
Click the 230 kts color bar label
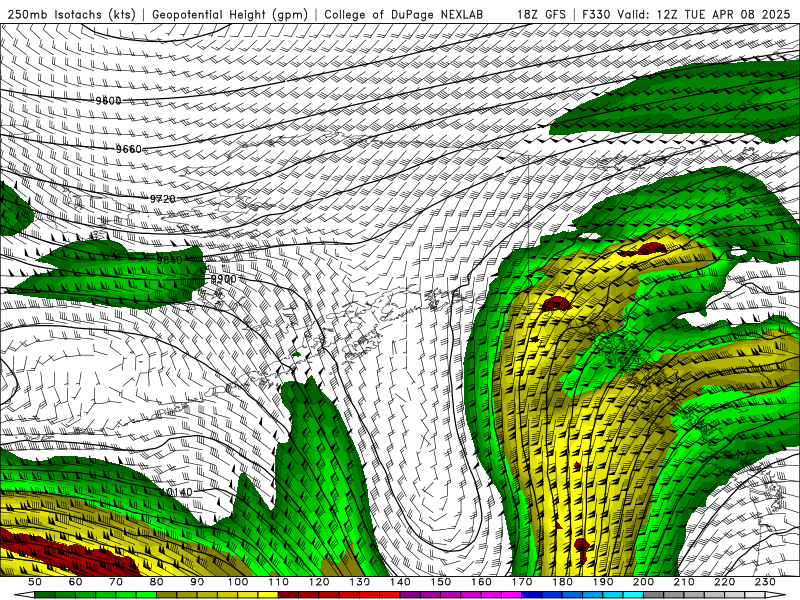765,582
